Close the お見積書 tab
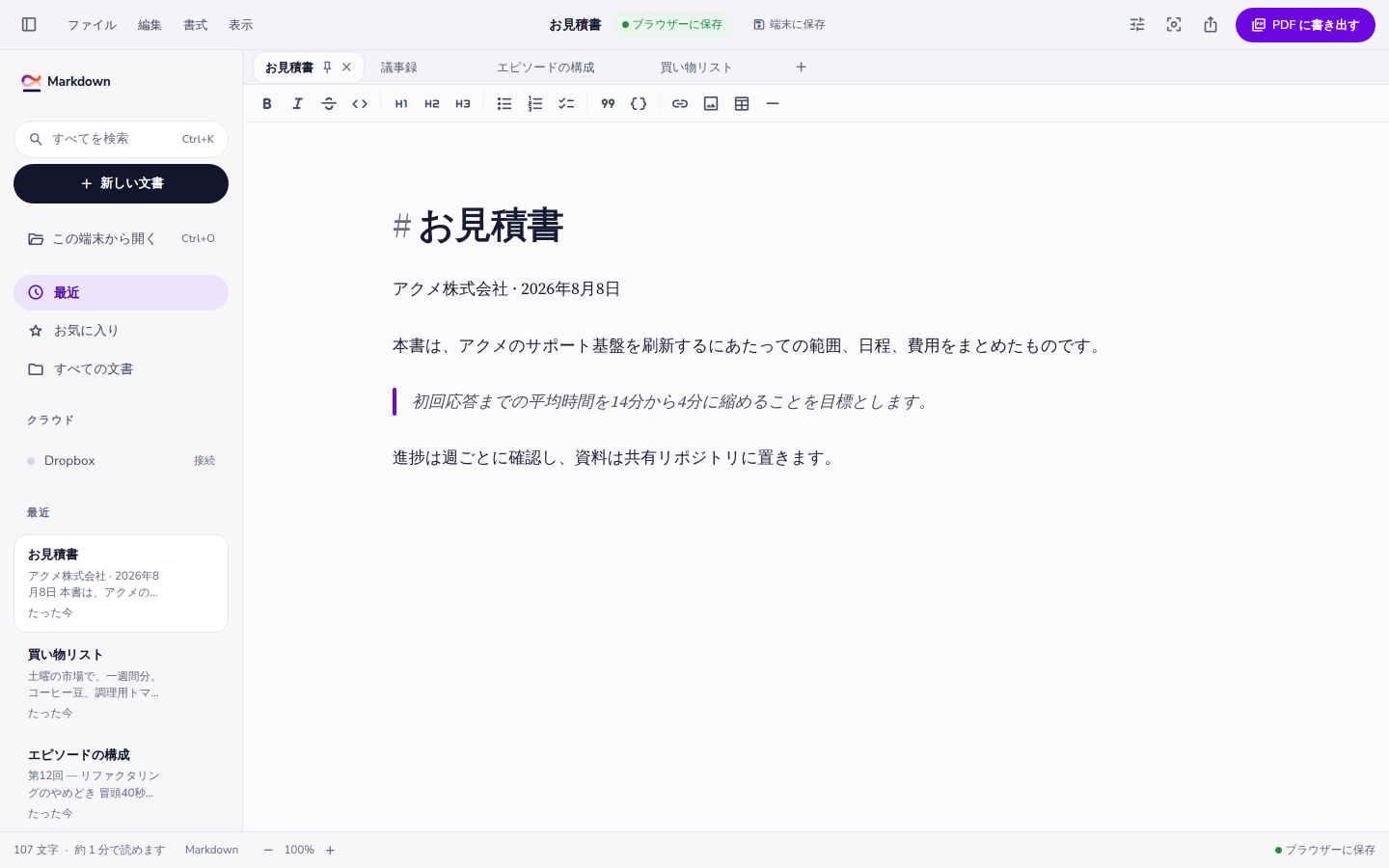 click(x=346, y=68)
